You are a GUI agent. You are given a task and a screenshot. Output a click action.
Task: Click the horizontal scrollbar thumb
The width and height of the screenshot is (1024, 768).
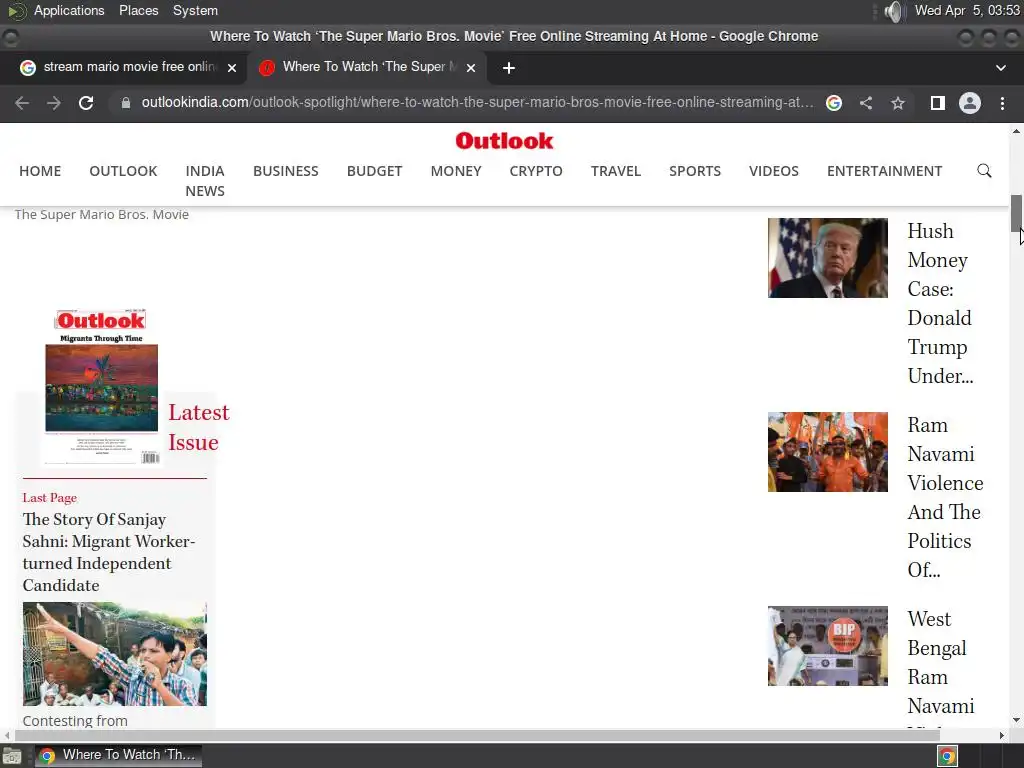click(477, 735)
